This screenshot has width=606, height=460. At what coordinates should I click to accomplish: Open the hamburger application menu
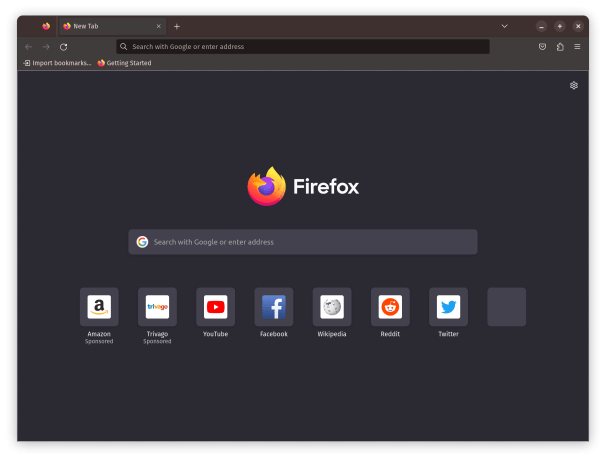(x=577, y=47)
